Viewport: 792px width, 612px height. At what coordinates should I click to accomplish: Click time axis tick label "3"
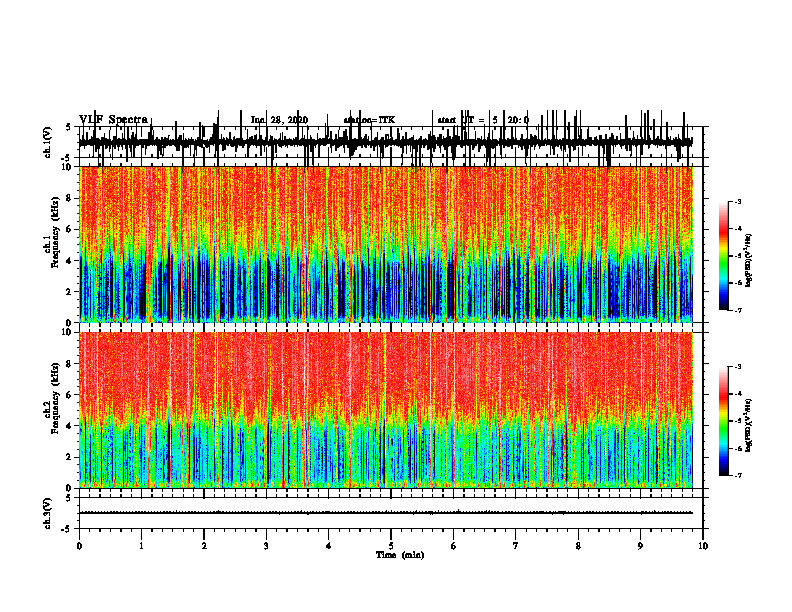[x=266, y=546]
